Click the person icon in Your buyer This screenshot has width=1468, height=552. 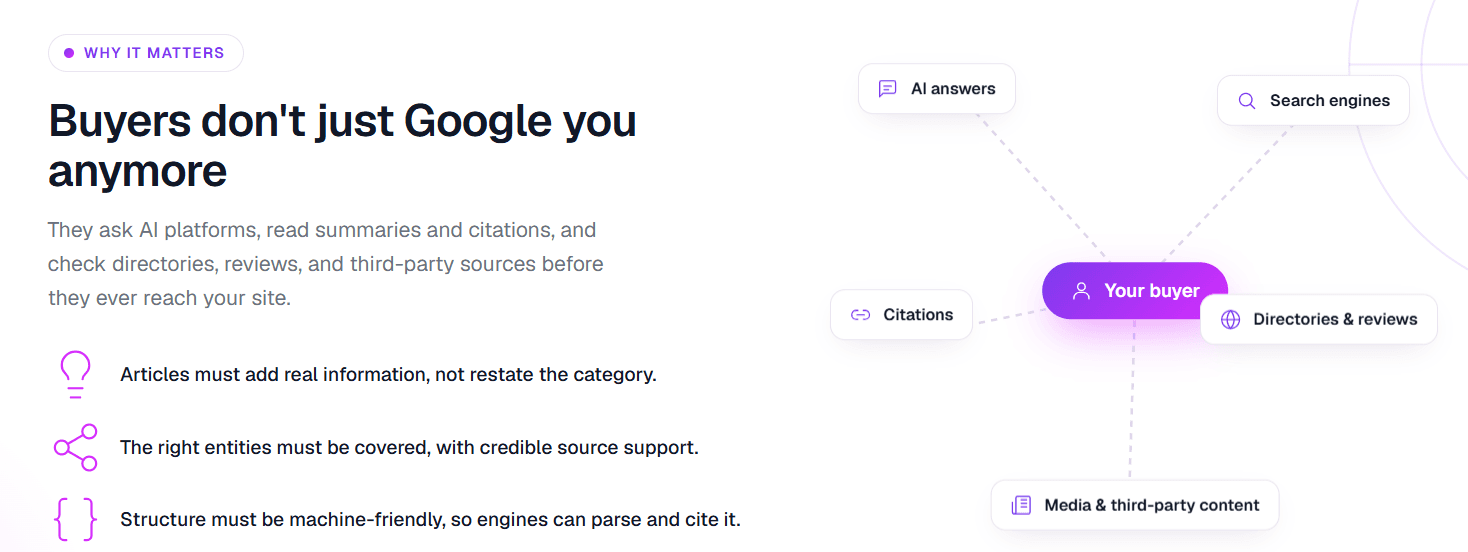tap(1081, 291)
